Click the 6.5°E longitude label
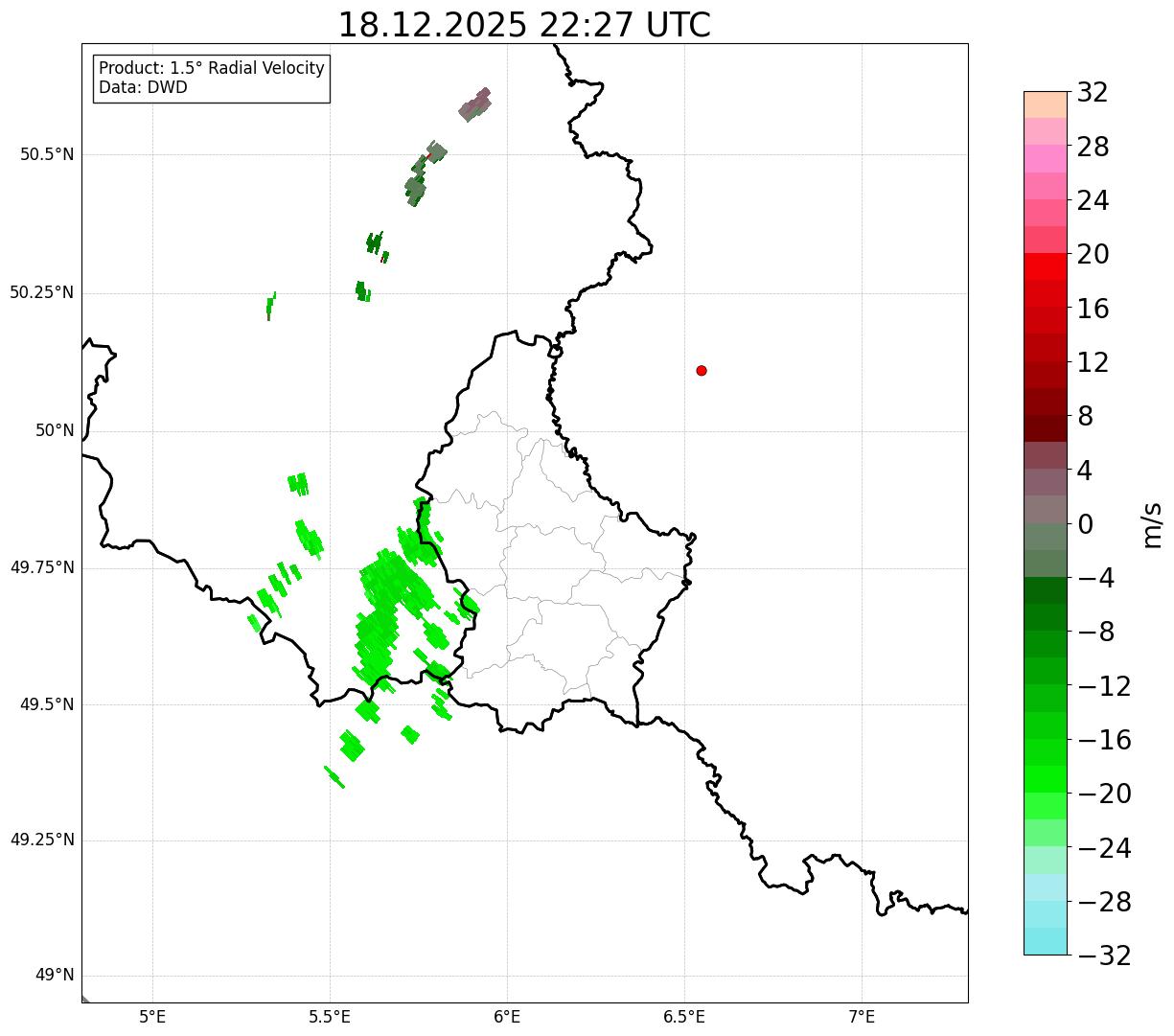The height and width of the screenshot is (1036, 1174). click(x=684, y=1017)
